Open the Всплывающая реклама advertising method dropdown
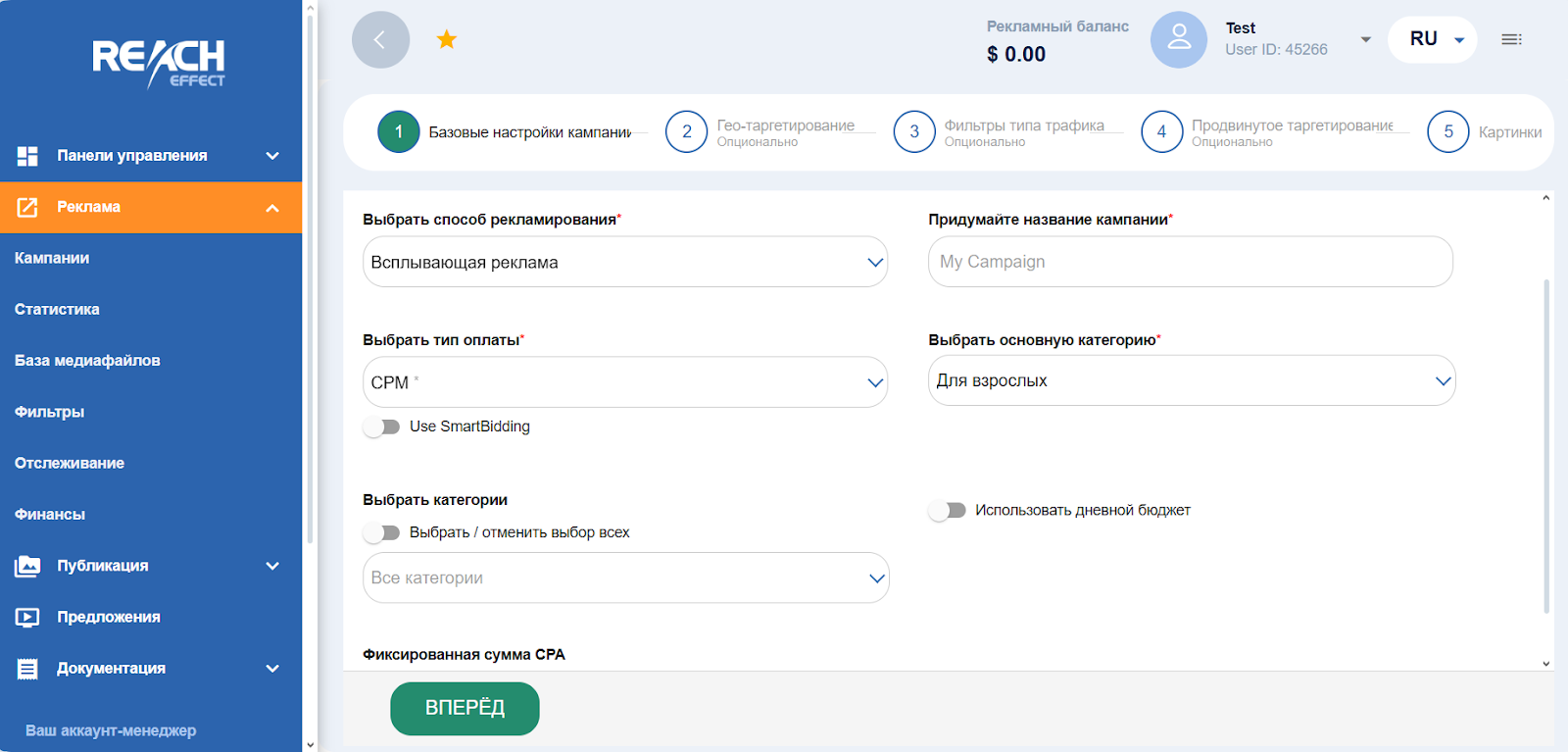This screenshot has height=752, width=1568. [625, 262]
